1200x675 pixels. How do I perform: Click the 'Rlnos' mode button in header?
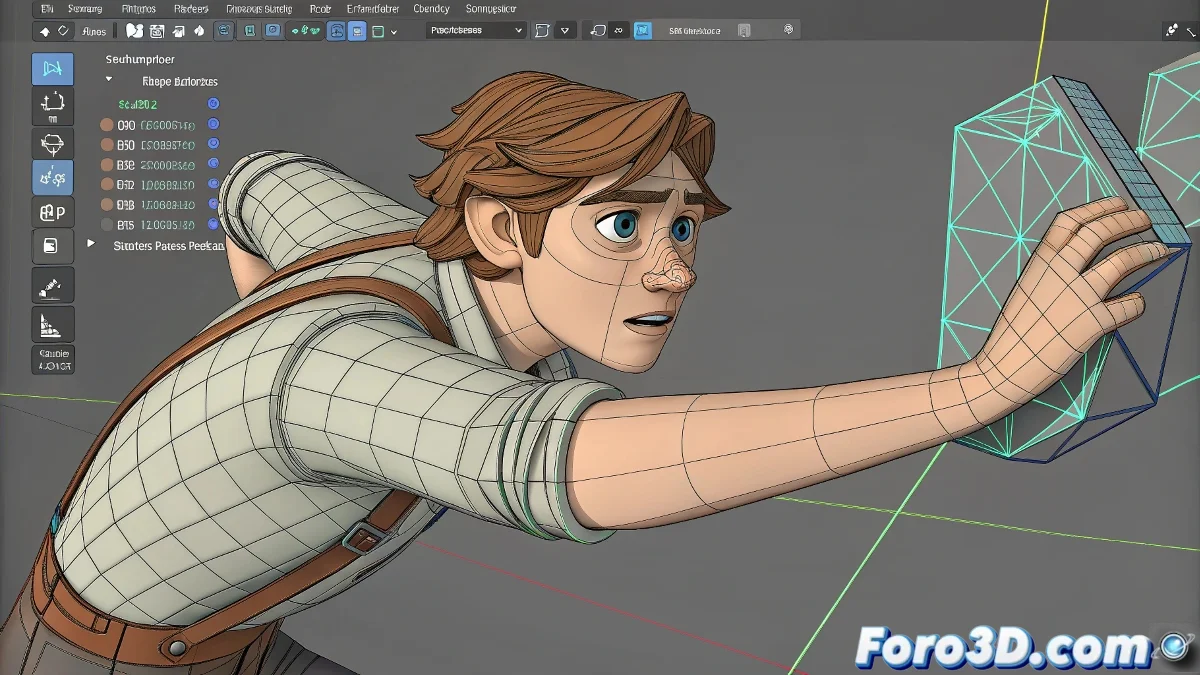point(93,31)
